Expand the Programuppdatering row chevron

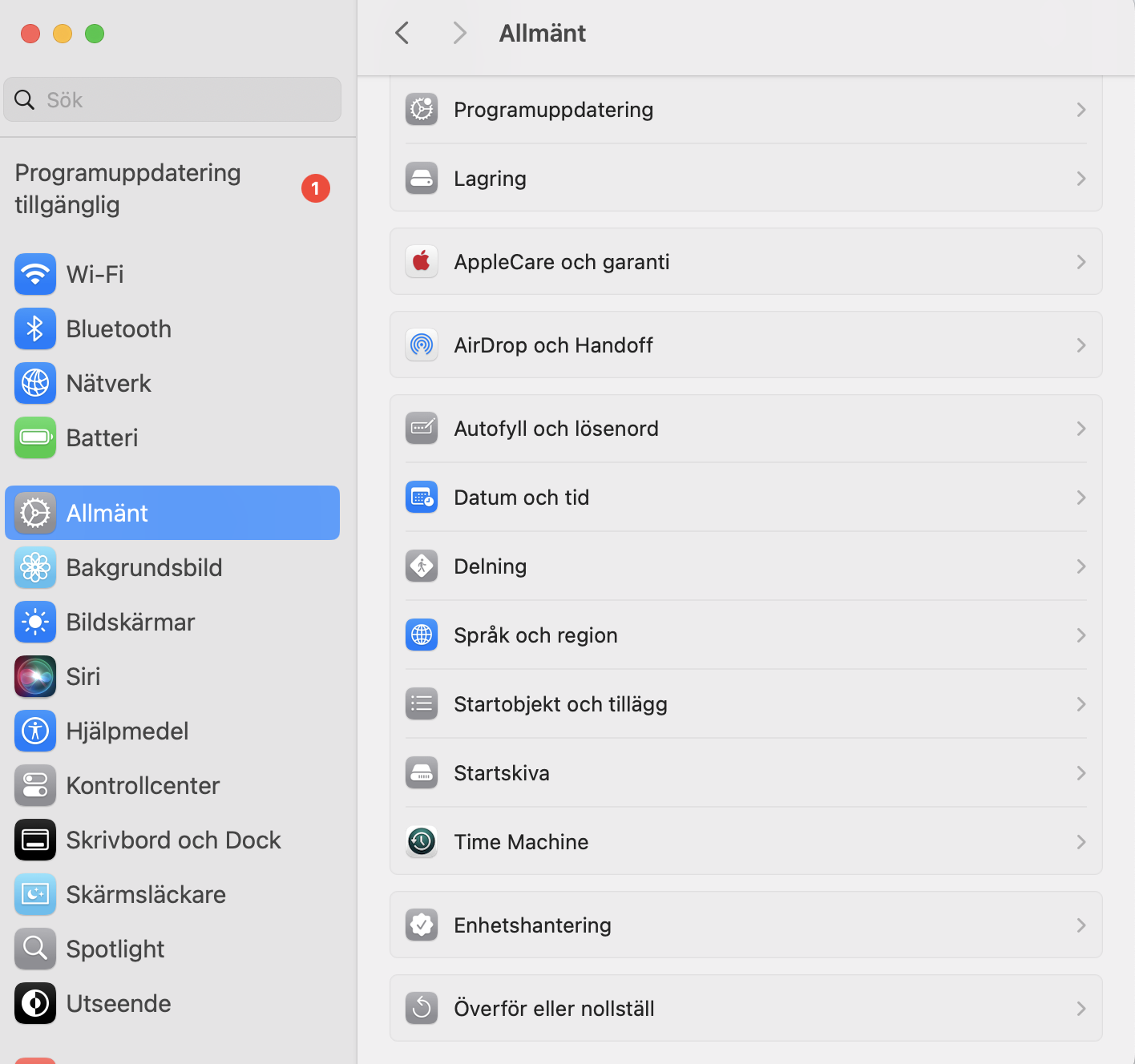[1081, 110]
